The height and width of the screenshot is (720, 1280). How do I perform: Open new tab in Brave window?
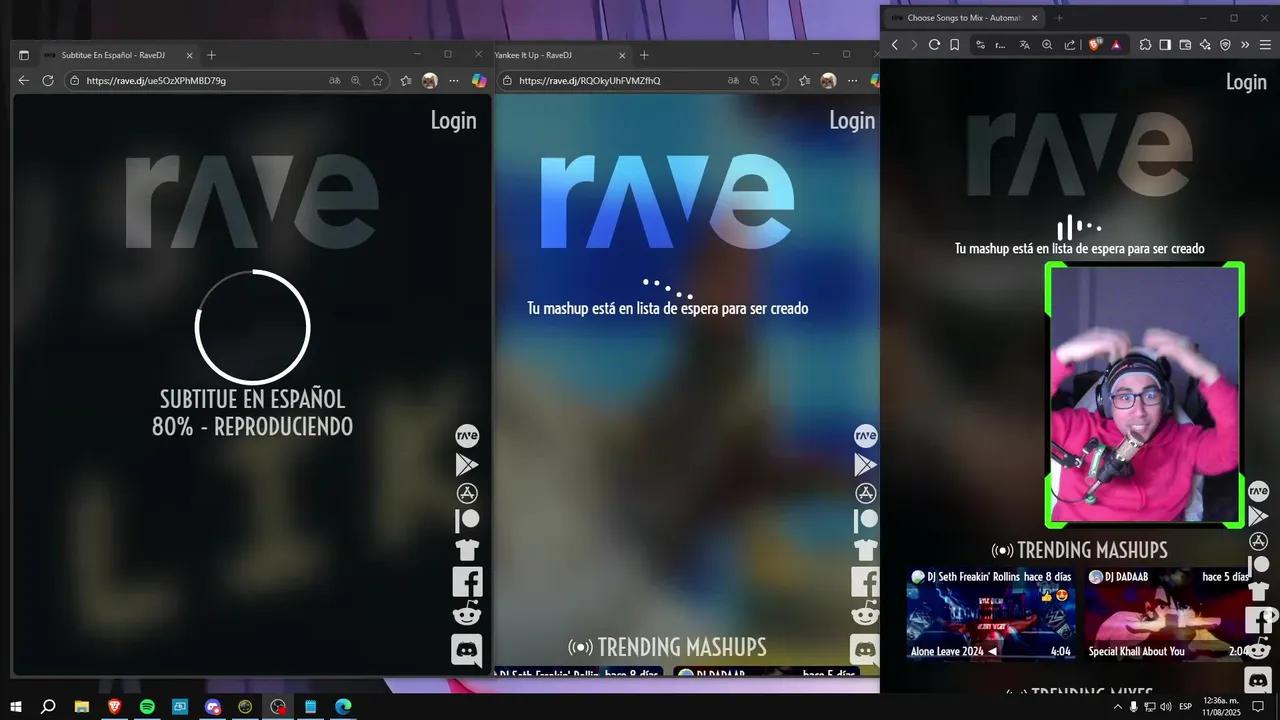pos(1059,18)
